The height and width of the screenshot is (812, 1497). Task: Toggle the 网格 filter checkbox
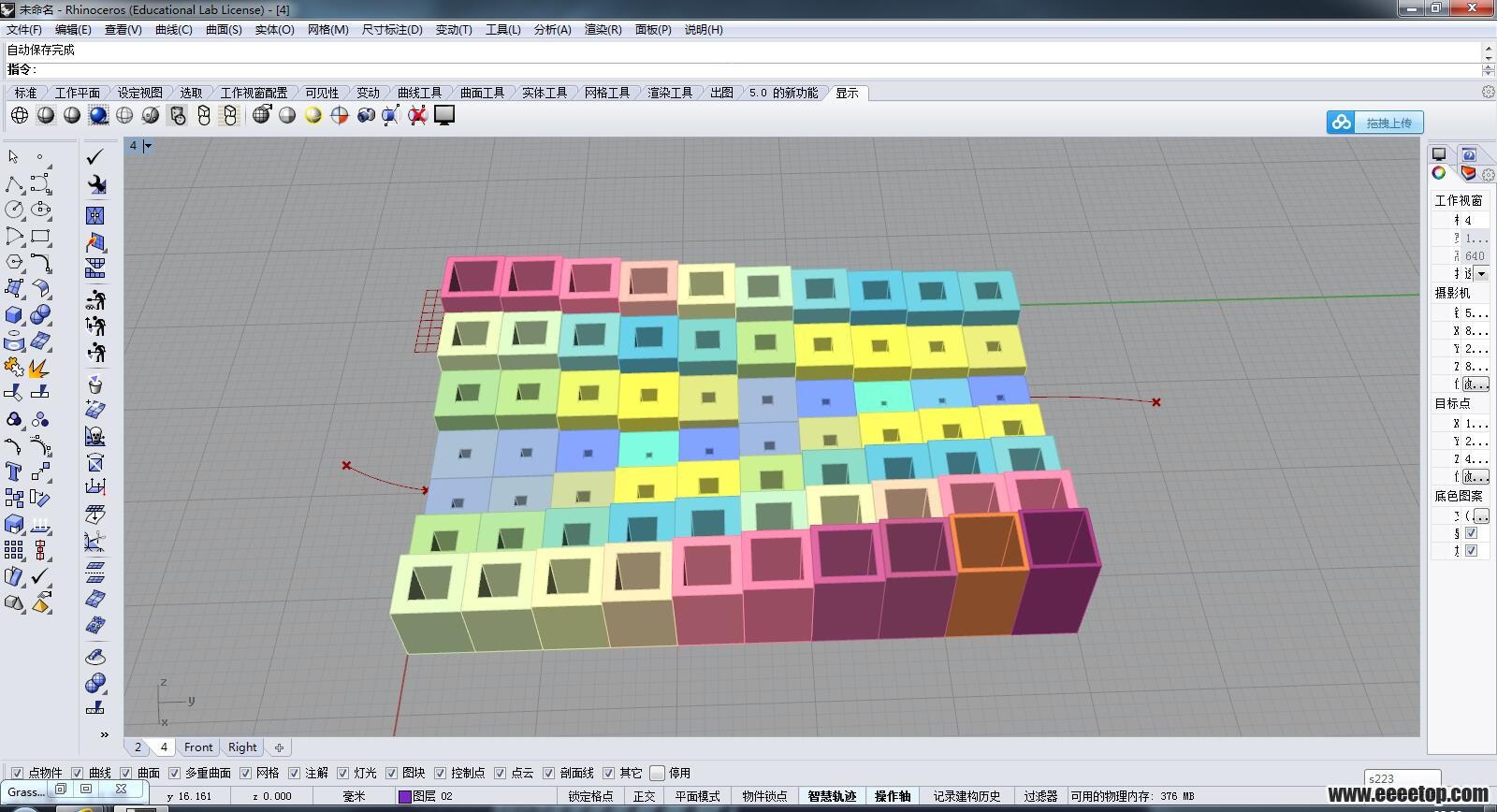pos(246,773)
